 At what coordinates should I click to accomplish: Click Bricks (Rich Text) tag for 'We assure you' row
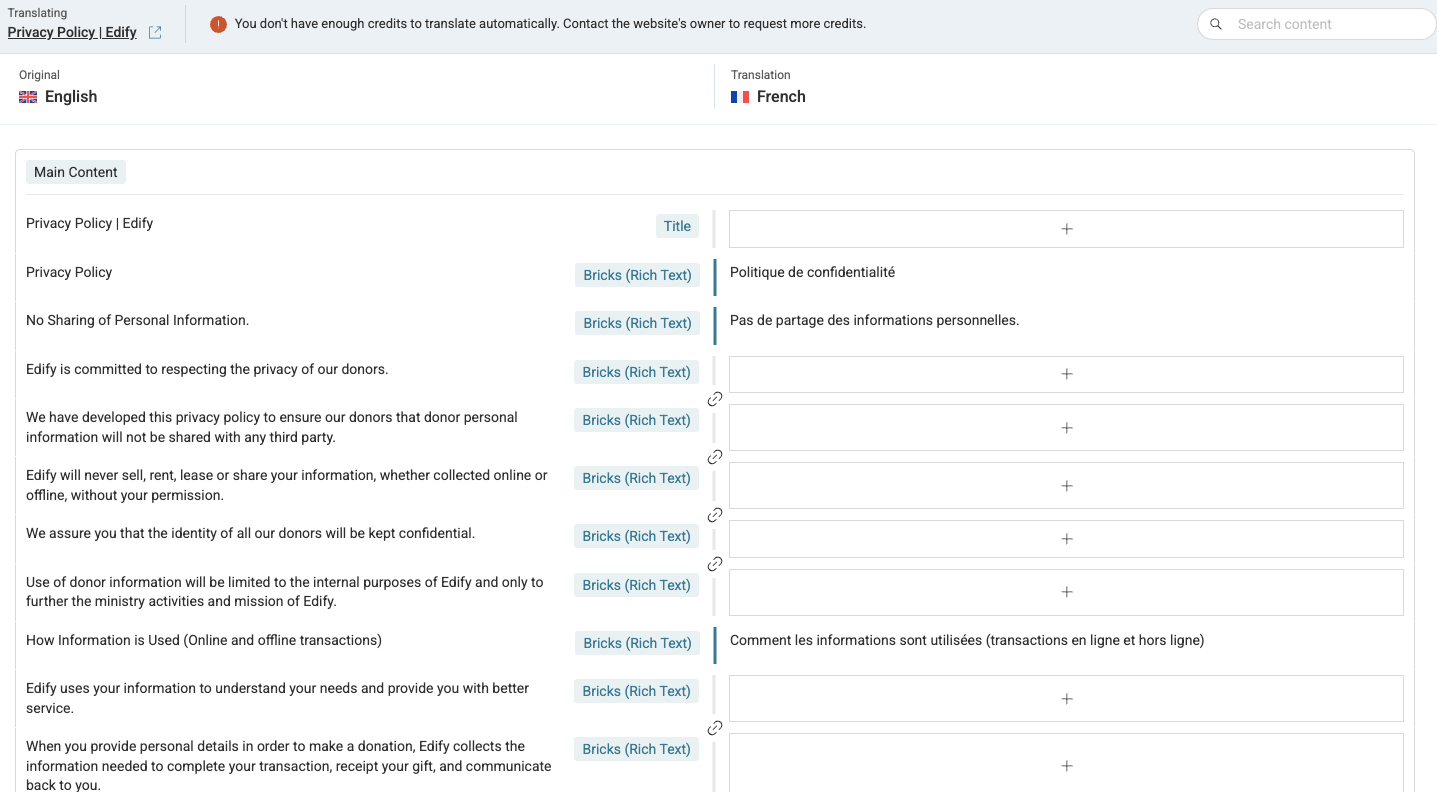tap(636, 536)
